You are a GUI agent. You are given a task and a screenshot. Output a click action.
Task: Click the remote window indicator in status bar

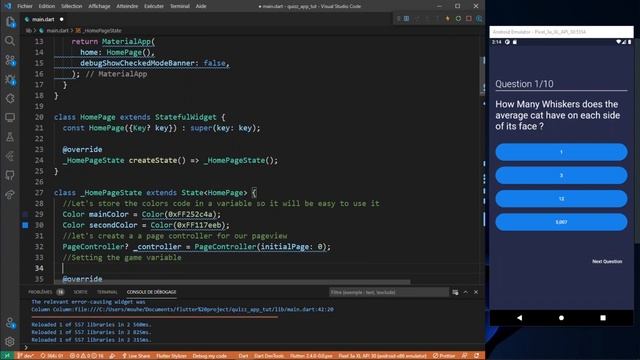[7, 356]
